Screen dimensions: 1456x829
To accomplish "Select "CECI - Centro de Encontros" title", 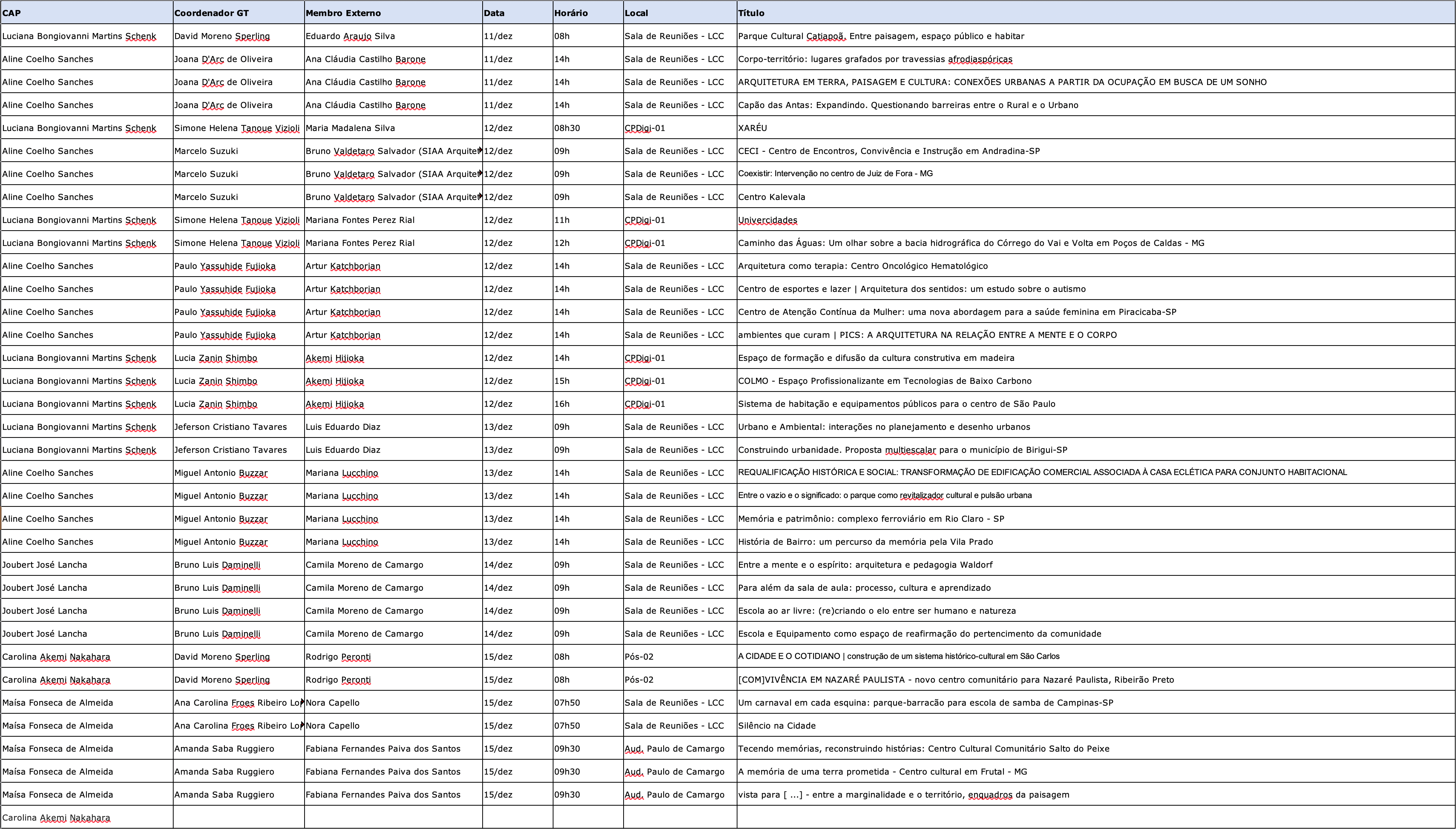I will (x=1096, y=151).
